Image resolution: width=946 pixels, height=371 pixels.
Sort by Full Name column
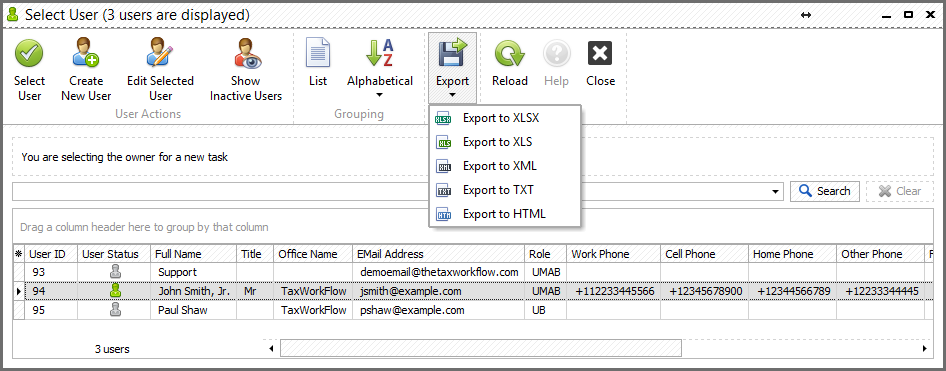coord(193,254)
